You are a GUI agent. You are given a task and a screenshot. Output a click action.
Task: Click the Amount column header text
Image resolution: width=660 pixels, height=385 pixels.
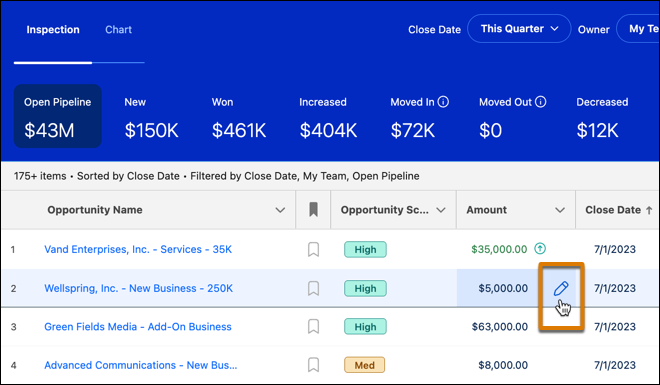[486, 210]
